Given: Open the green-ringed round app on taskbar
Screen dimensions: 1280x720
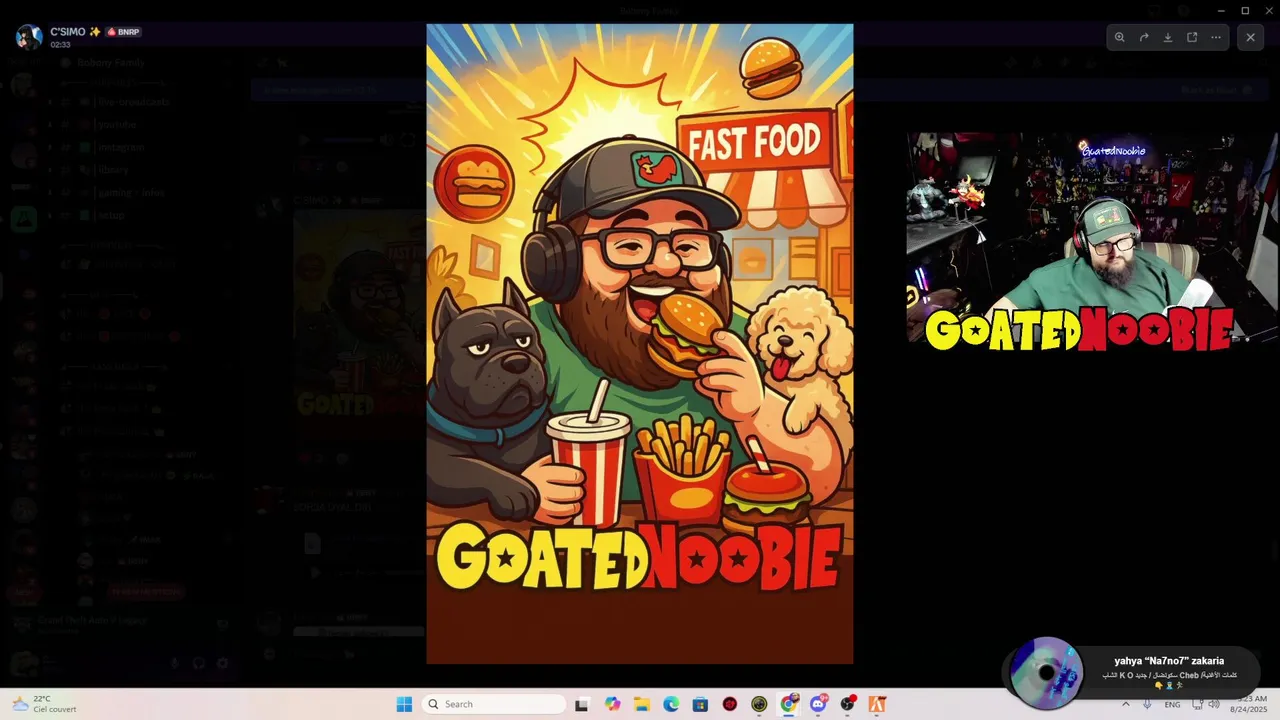Looking at the screenshot, I should (759, 704).
